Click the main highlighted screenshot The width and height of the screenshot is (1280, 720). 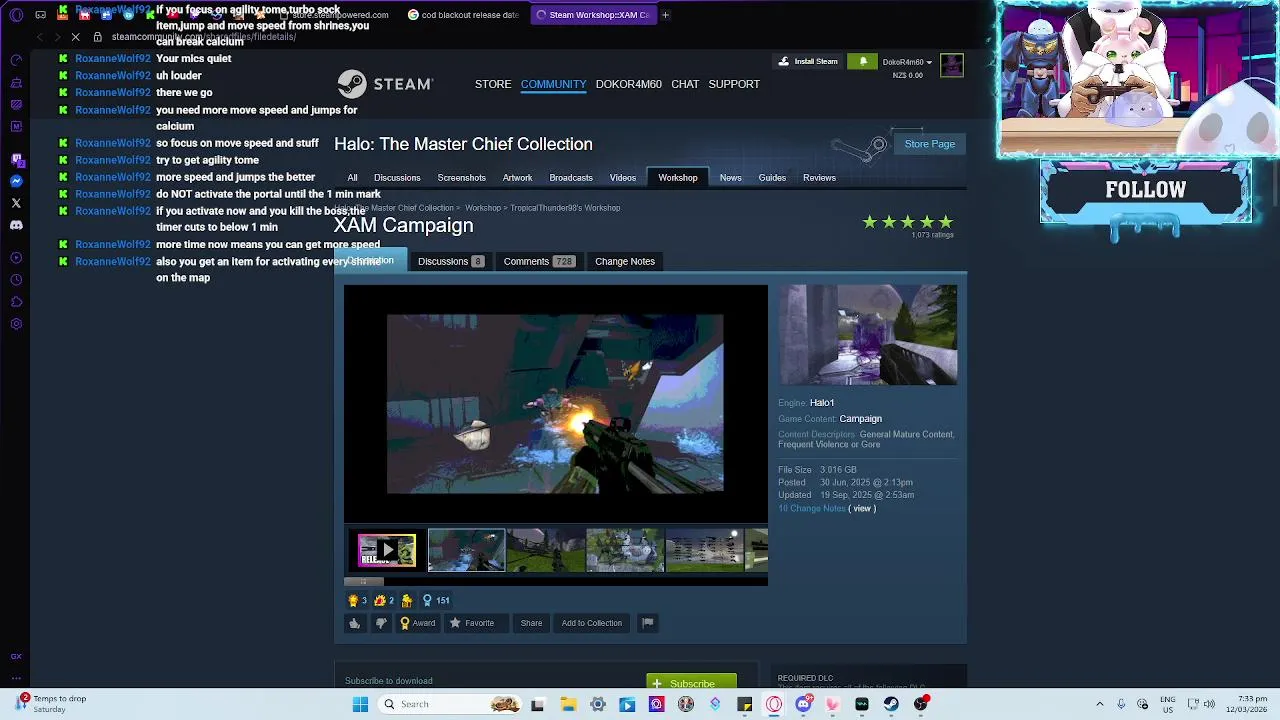[x=555, y=404]
